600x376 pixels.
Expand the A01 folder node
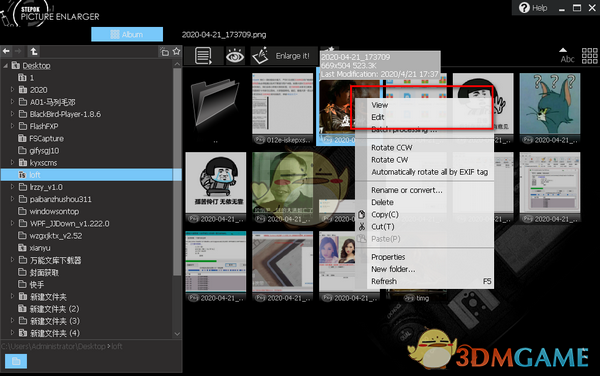point(12,102)
